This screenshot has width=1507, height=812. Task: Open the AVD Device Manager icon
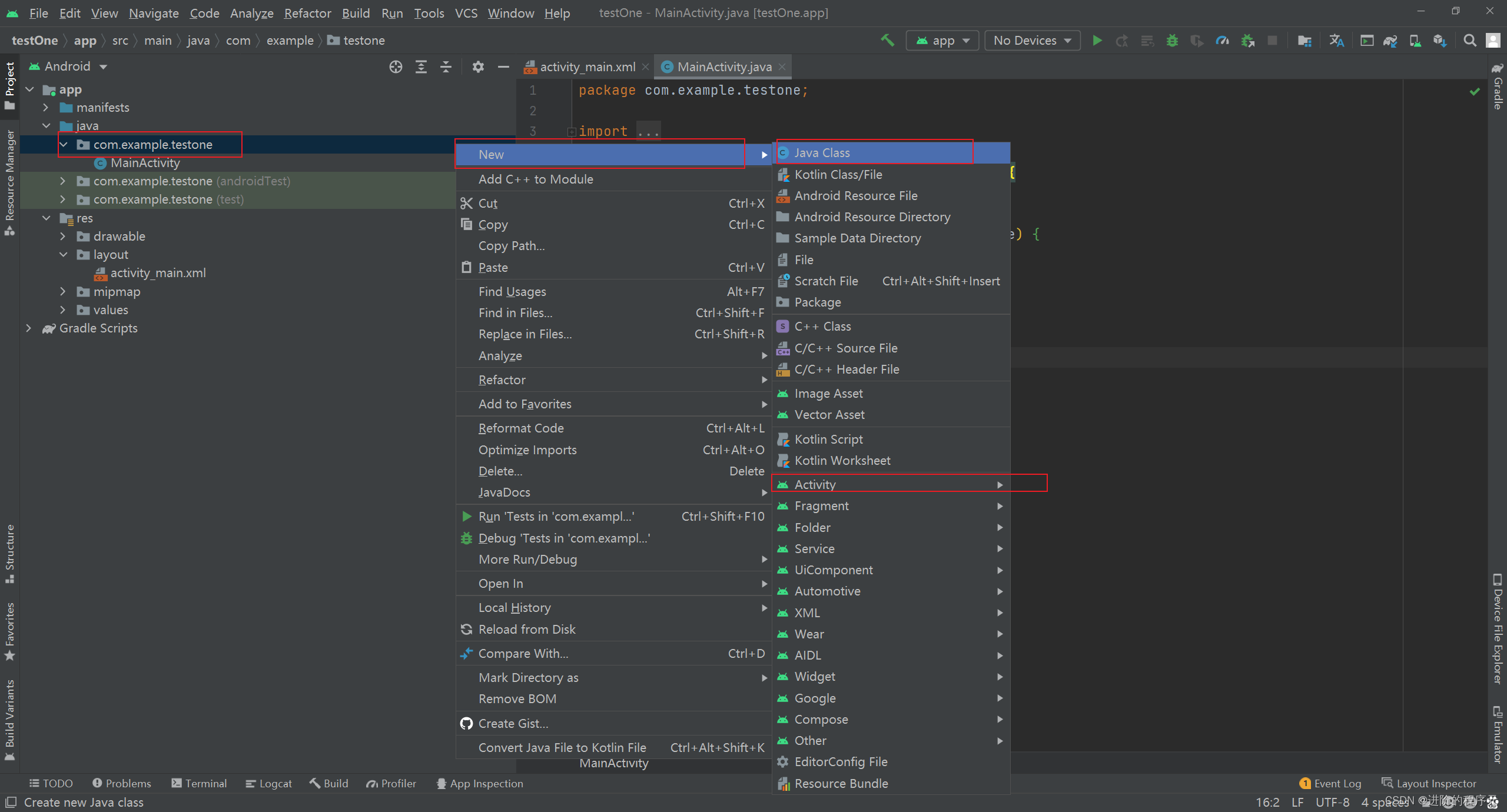coord(1415,40)
